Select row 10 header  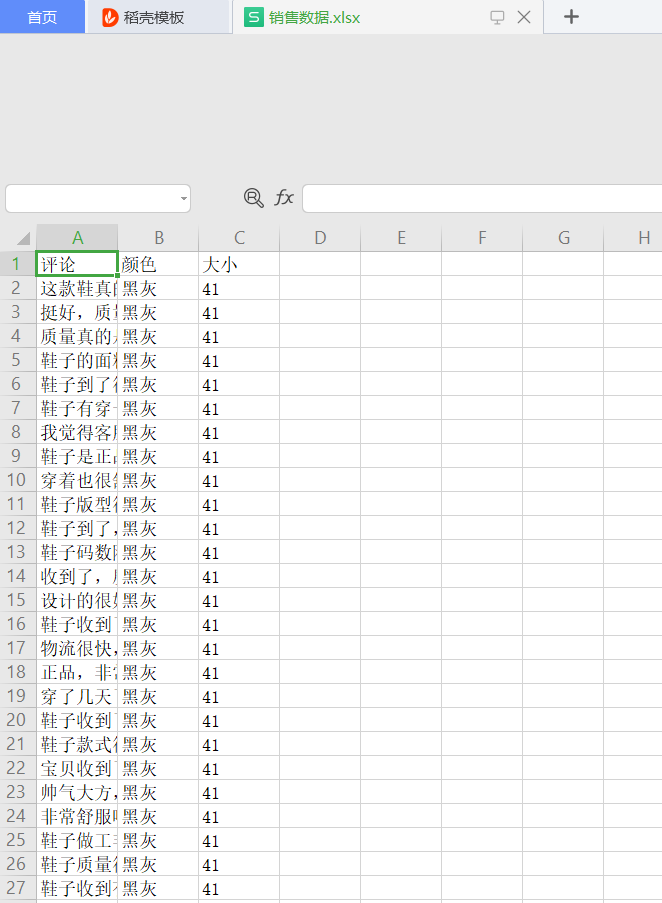coord(17,480)
